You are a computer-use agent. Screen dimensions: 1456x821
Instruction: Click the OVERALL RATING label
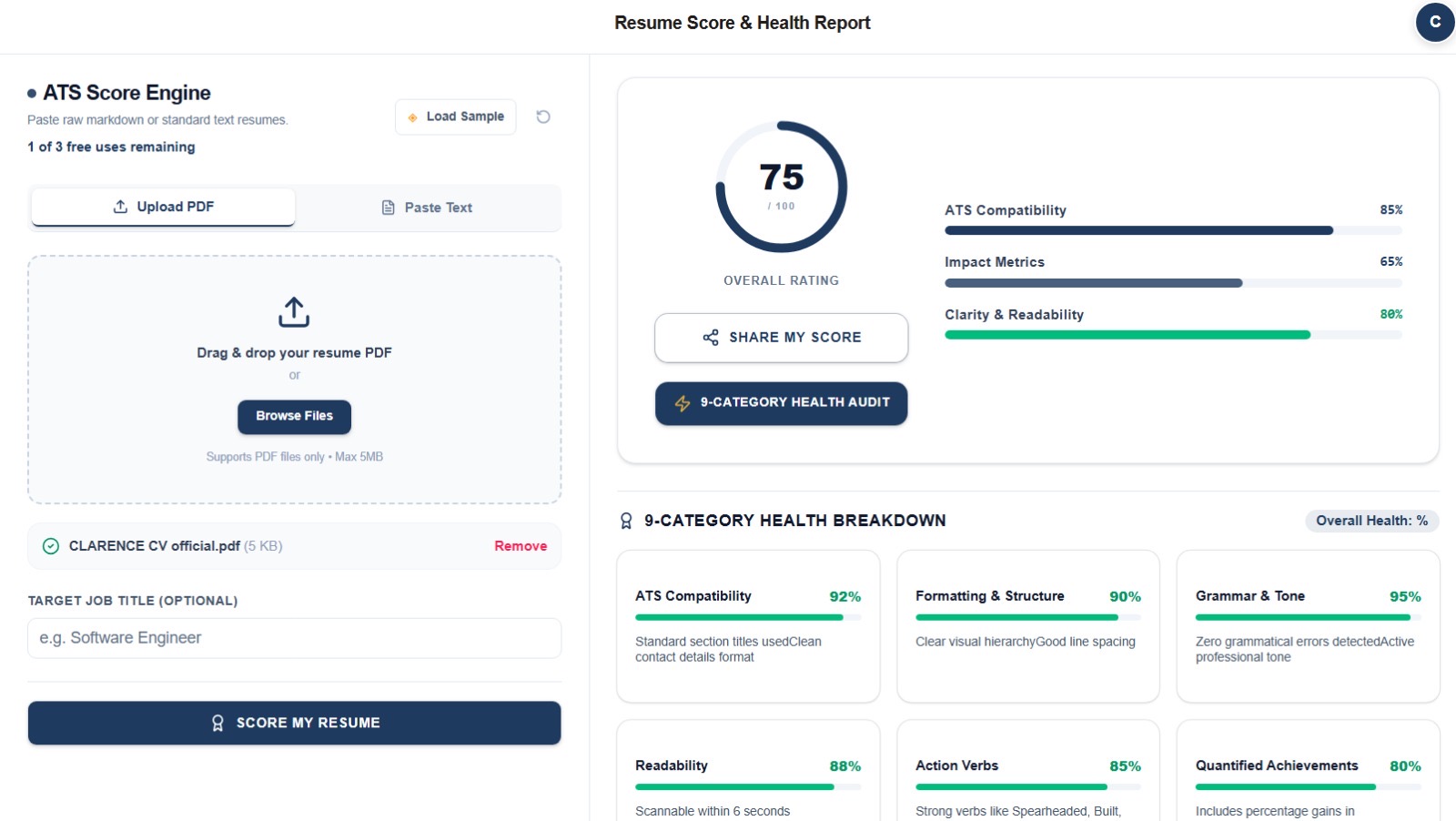tap(782, 280)
